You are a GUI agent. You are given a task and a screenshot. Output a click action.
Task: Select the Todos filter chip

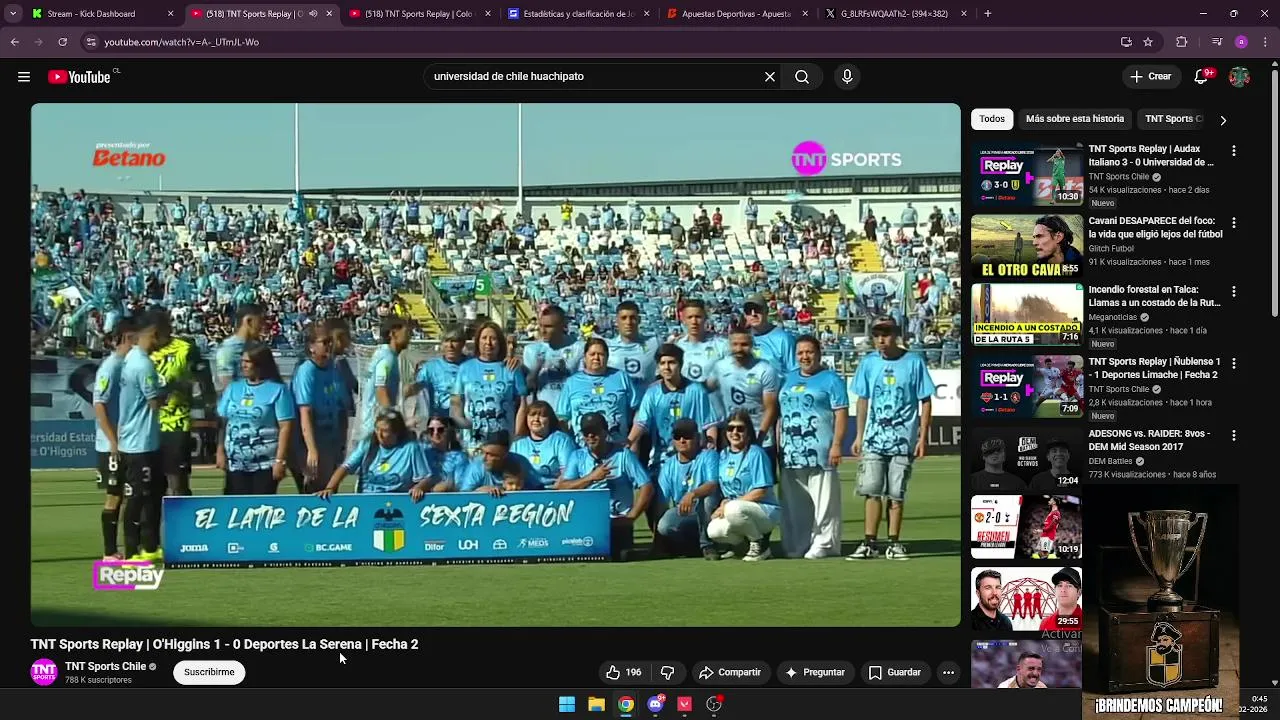coord(992,119)
